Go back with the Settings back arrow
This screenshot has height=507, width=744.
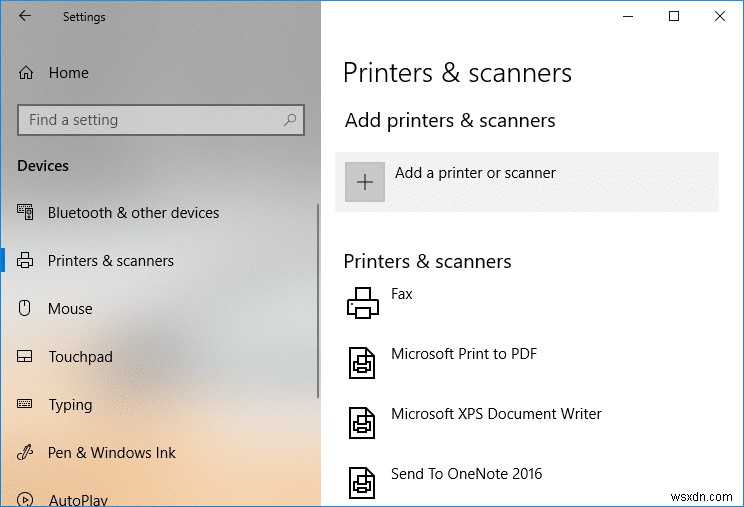[25, 16]
